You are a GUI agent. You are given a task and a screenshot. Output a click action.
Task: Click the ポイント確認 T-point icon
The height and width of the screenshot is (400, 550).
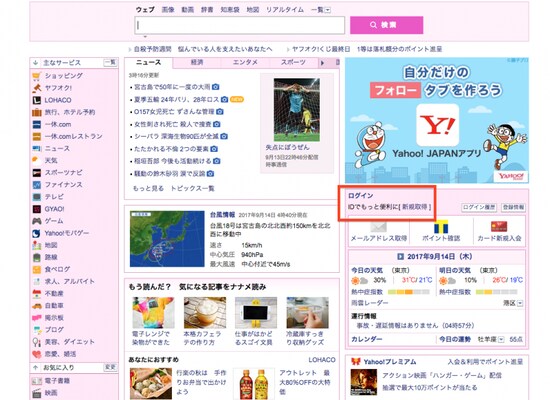[x=441, y=227]
